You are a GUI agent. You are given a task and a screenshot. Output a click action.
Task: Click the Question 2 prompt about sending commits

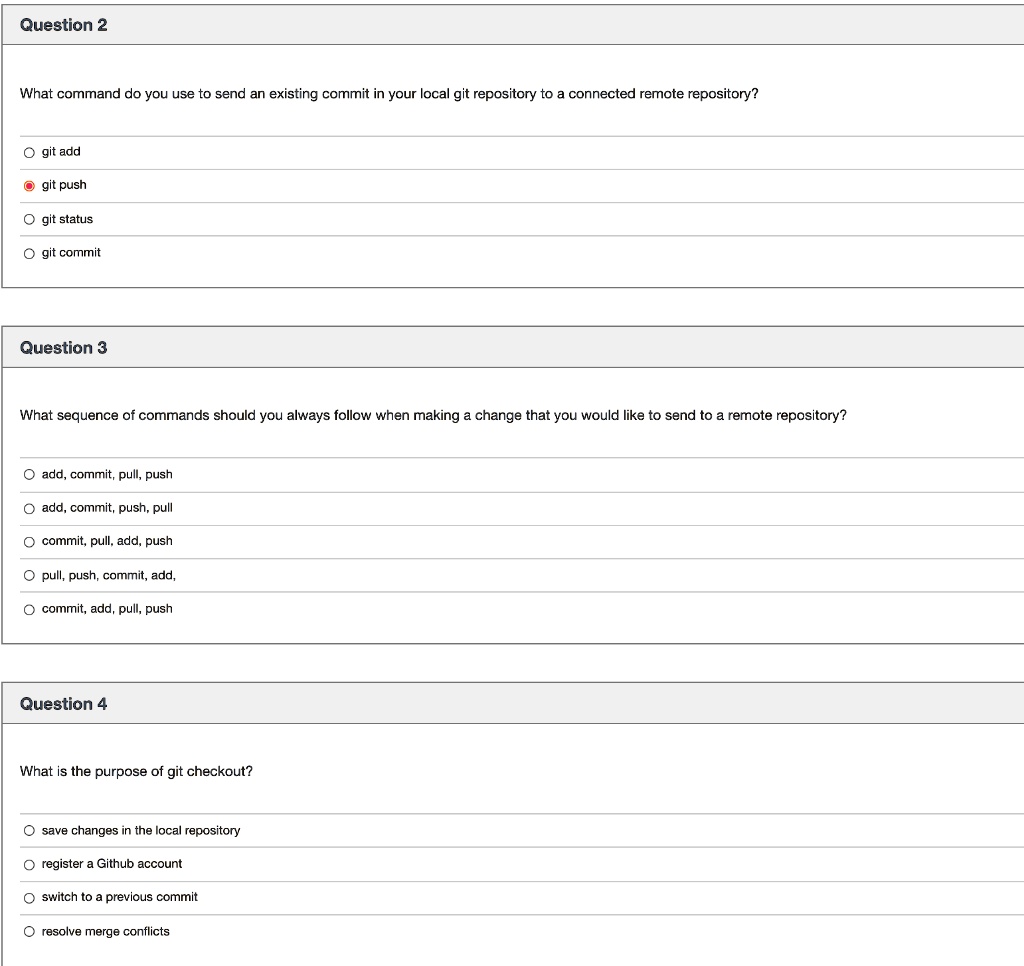pos(389,94)
